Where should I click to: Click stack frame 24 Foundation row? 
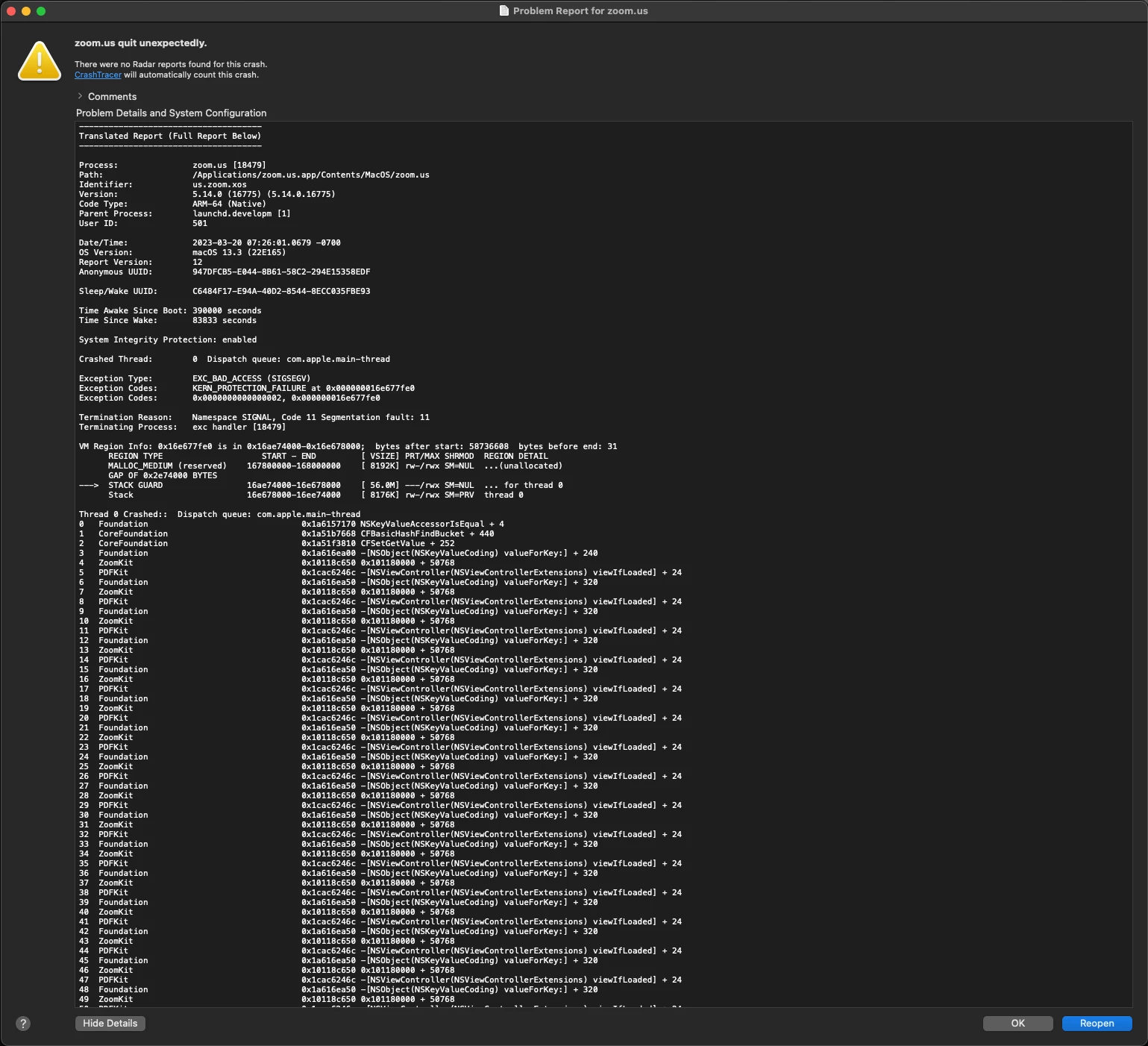[x=338, y=757]
